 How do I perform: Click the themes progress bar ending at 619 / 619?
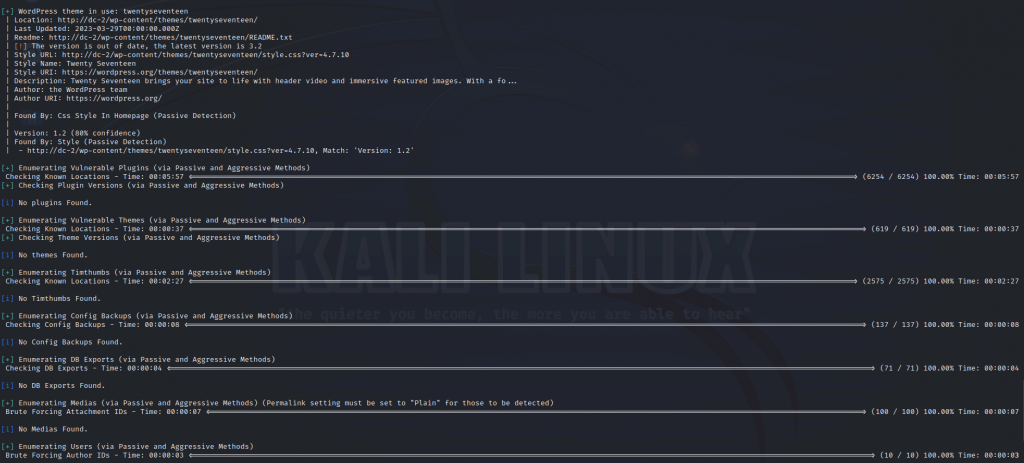click(528, 229)
